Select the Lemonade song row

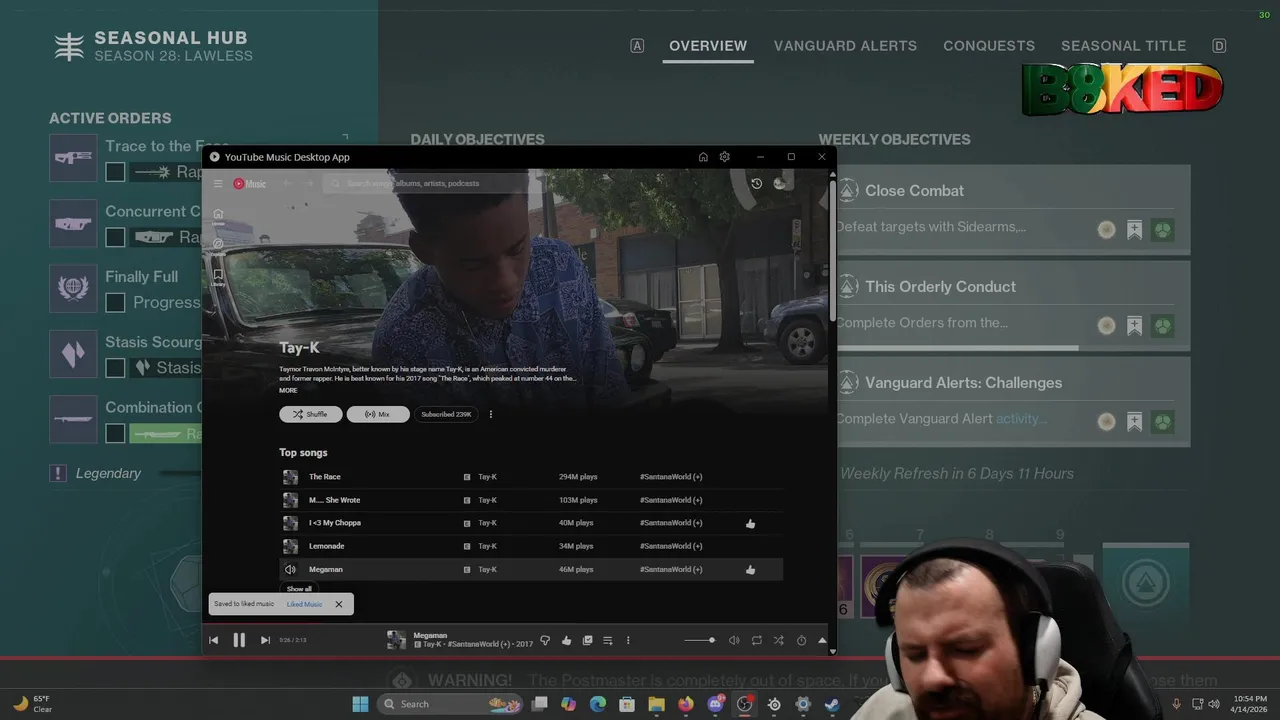[x=531, y=546]
